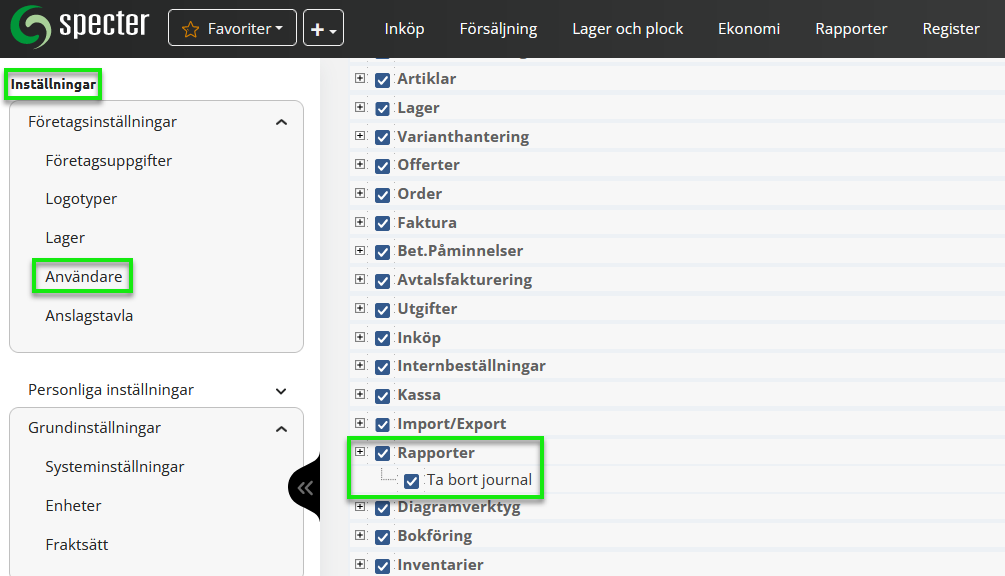Open the Ekonomi menu
The height and width of the screenshot is (576, 1005).
748,29
